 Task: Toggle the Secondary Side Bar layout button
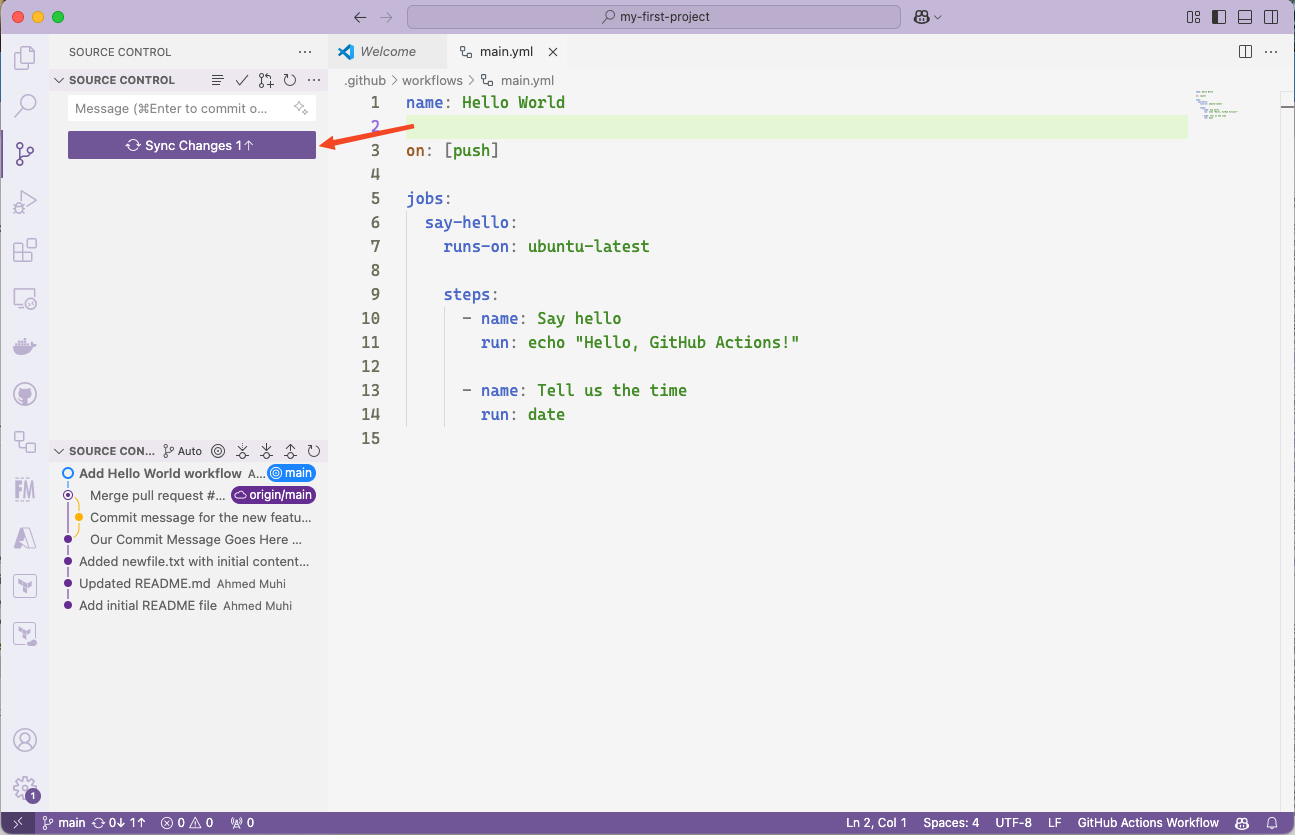point(1271,17)
